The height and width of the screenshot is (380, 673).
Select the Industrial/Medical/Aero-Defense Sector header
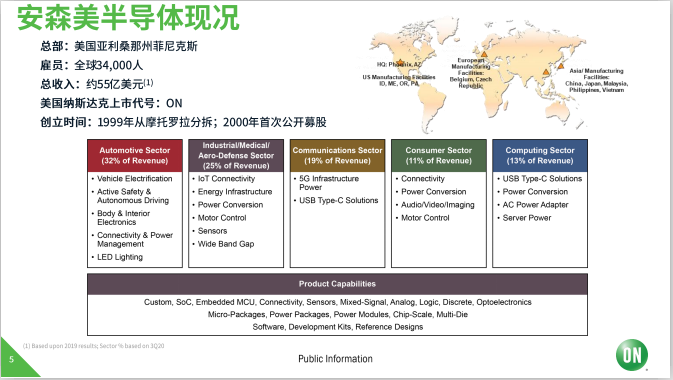click(236, 155)
